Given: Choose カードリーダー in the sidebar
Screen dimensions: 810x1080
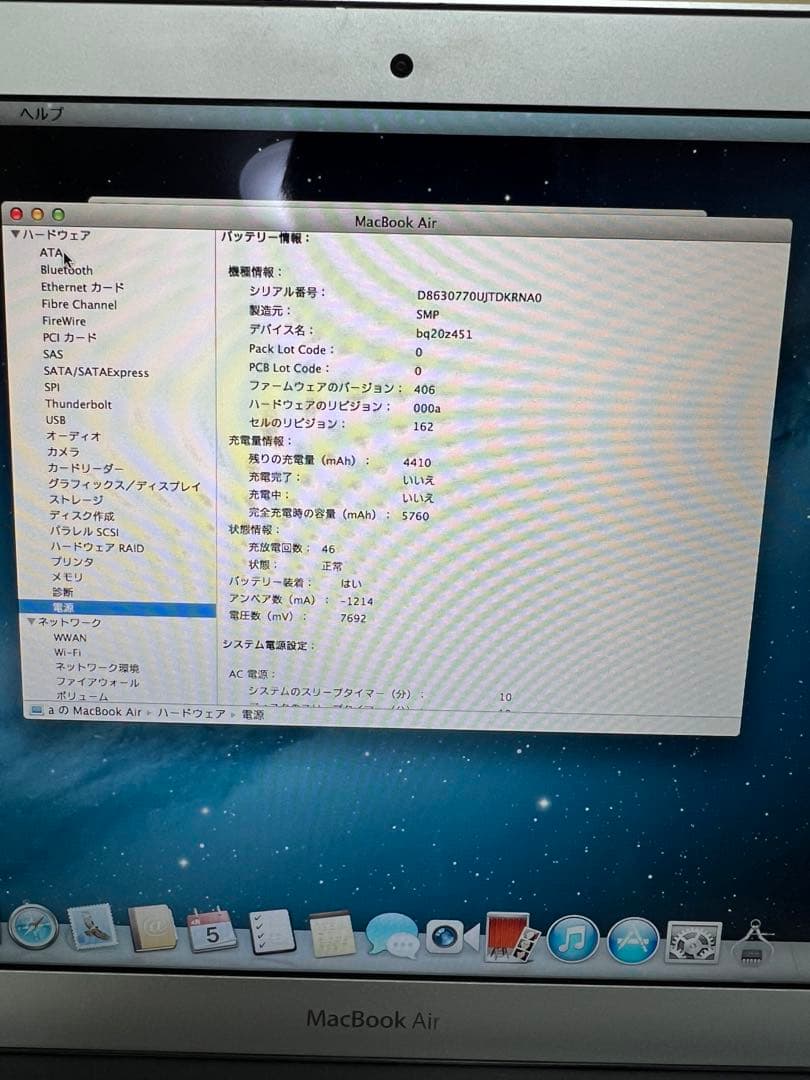Looking at the screenshot, I should click(85, 468).
